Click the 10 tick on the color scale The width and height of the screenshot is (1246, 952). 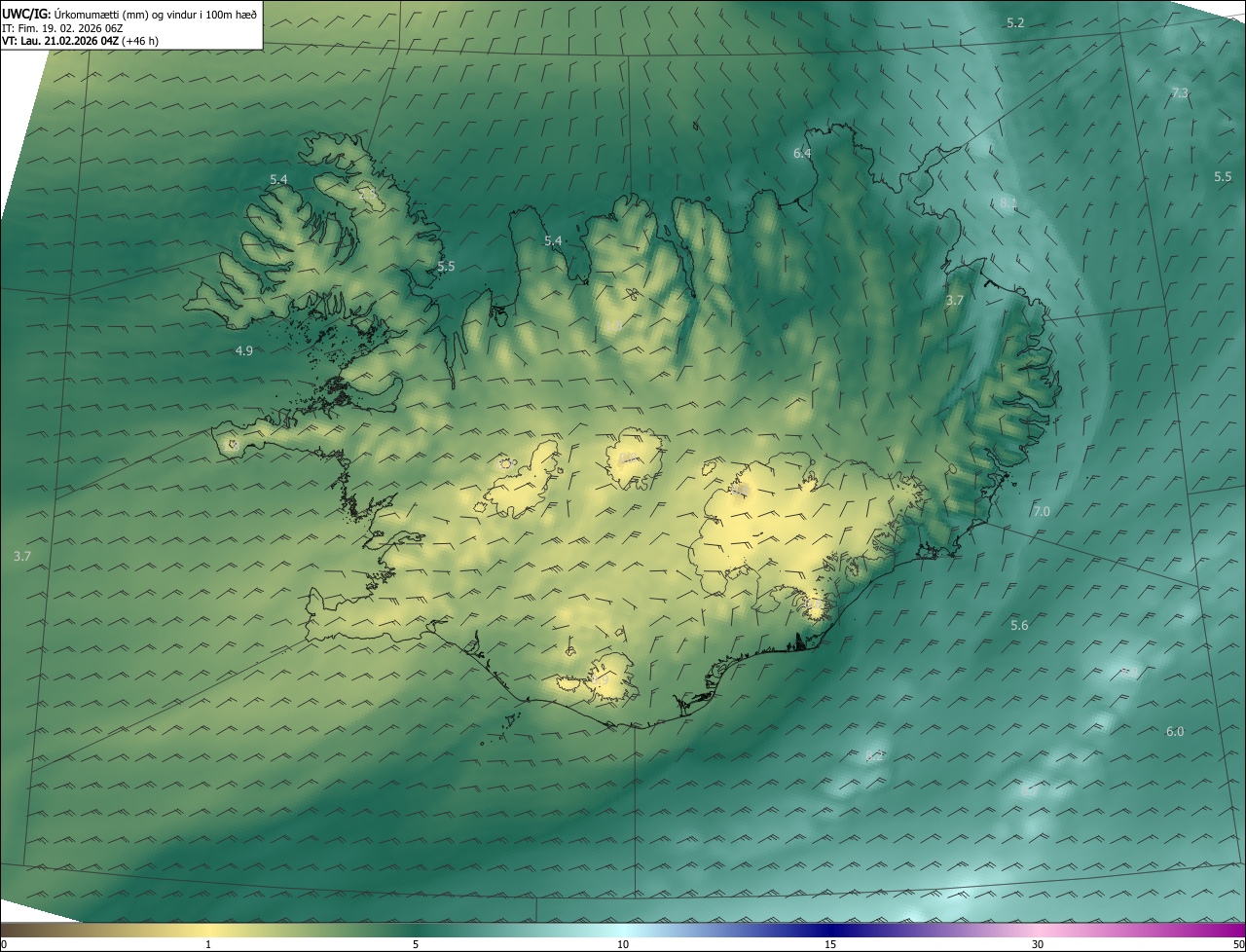(623, 944)
